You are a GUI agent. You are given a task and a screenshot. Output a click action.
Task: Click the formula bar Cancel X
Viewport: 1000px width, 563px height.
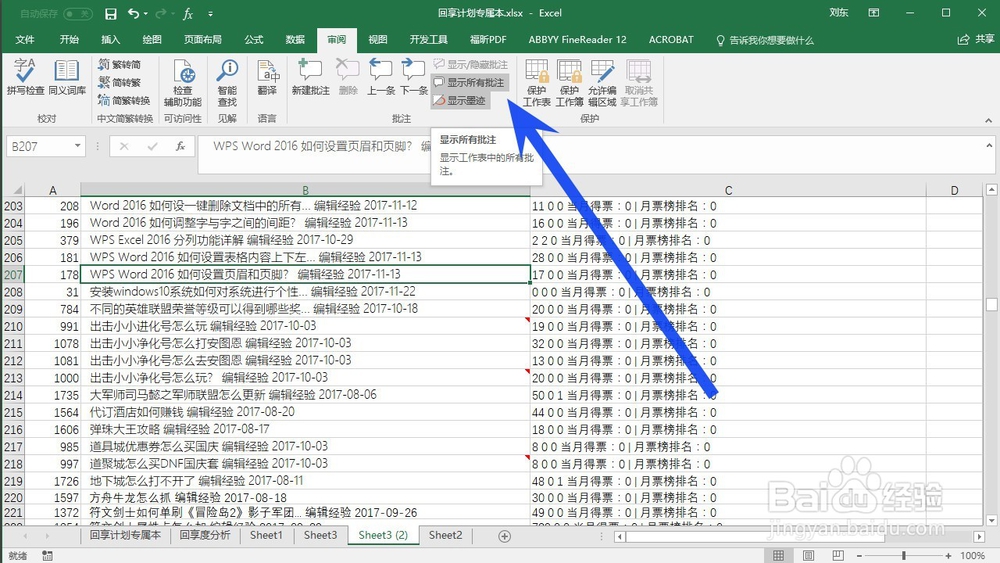(x=124, y=146)
